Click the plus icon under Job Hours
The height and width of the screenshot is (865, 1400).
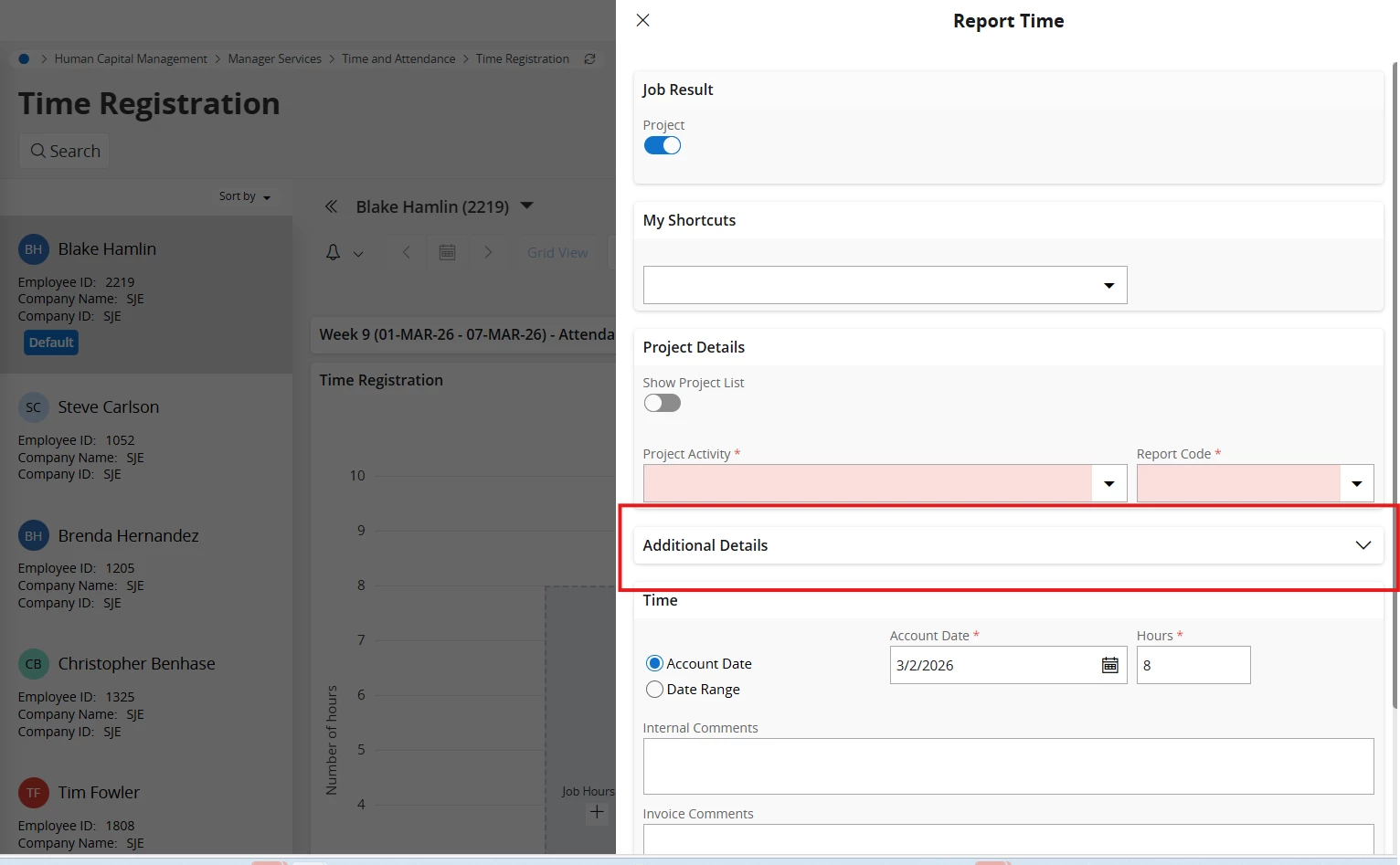[597, 812]
